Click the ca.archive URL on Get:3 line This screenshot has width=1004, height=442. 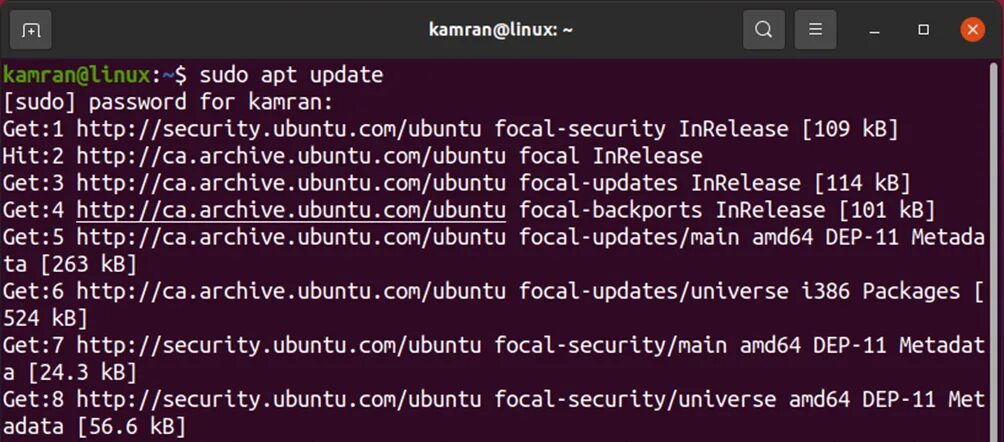click(x=291, y=183)
